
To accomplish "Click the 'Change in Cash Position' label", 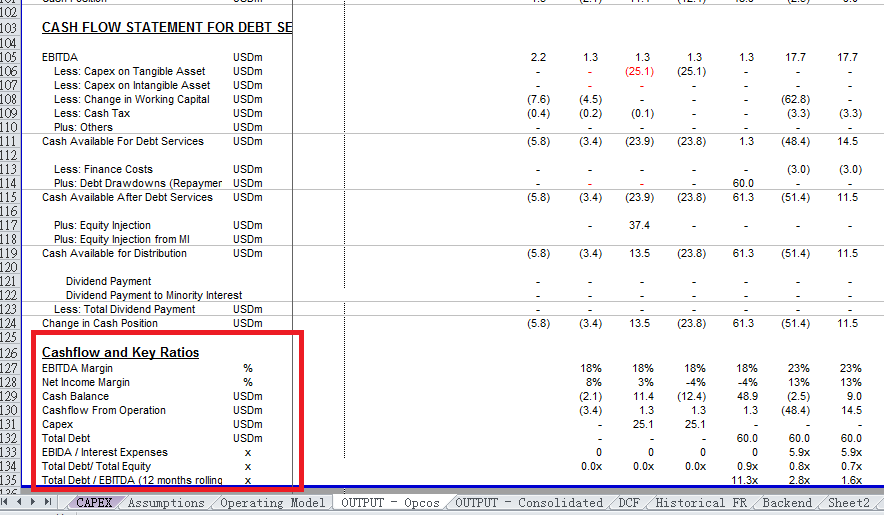I will pyautogui.click(x=100, y=323).
